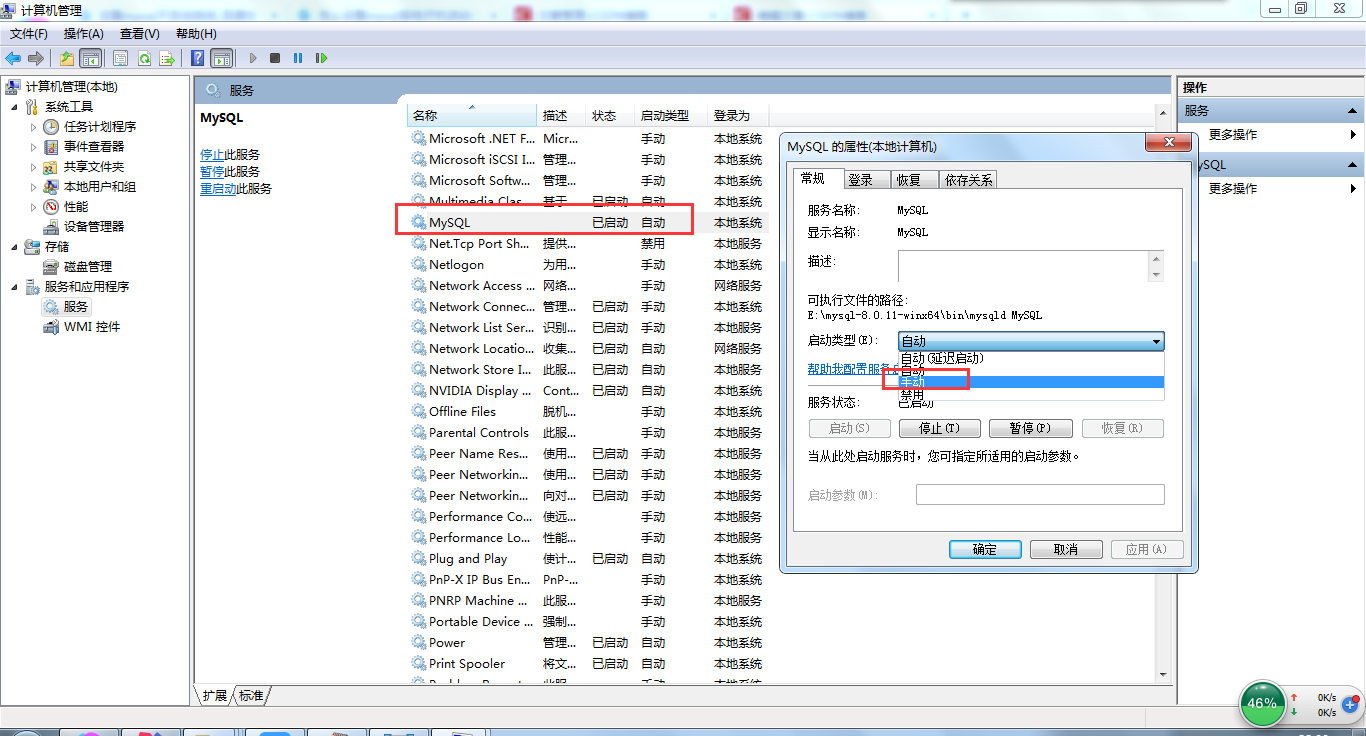The height and width of the screenshot is (736, 1366).
Task: Expand the 事件查看器 tree node
Action: pyautogui.click(x=34, y=147)
